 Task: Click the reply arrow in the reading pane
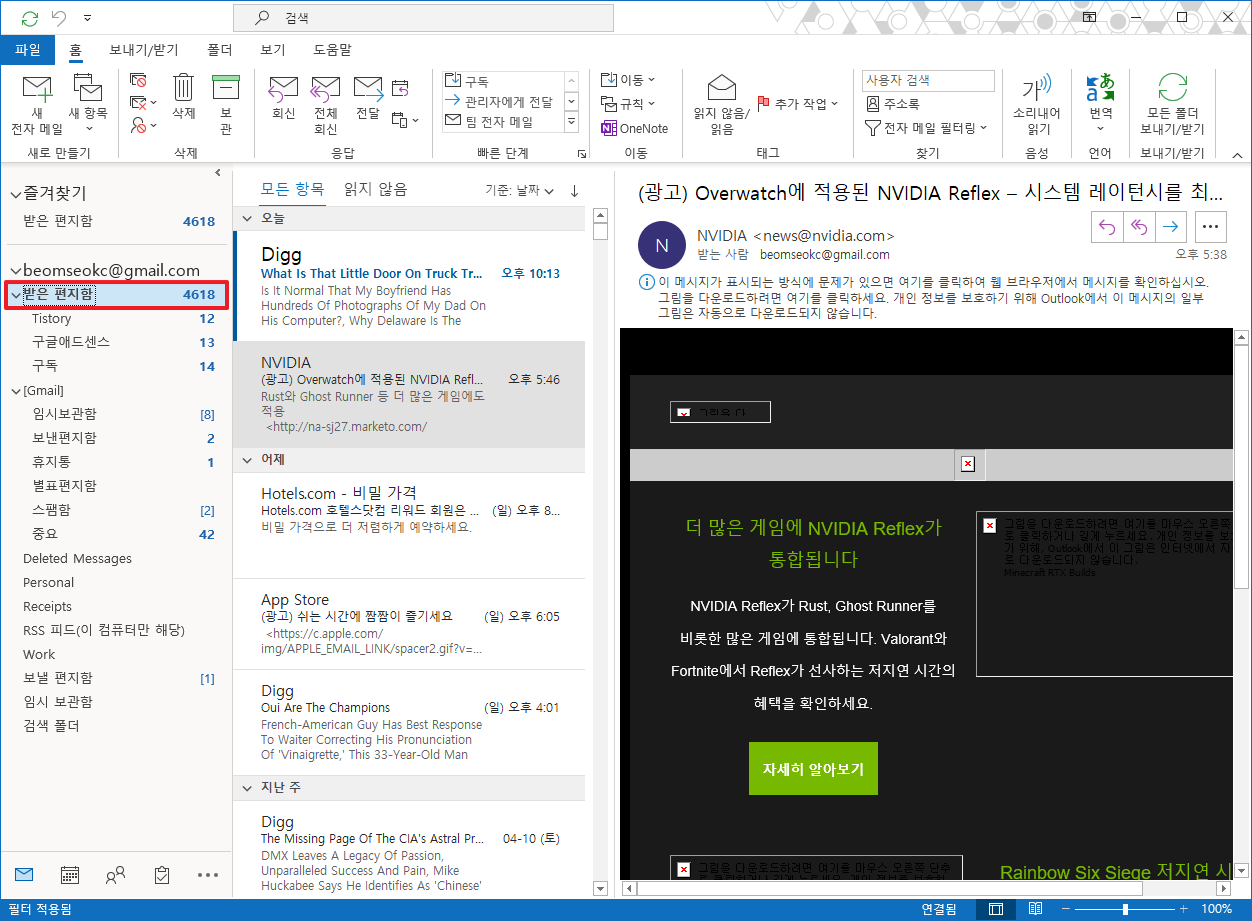click(x=1107, y=227)
